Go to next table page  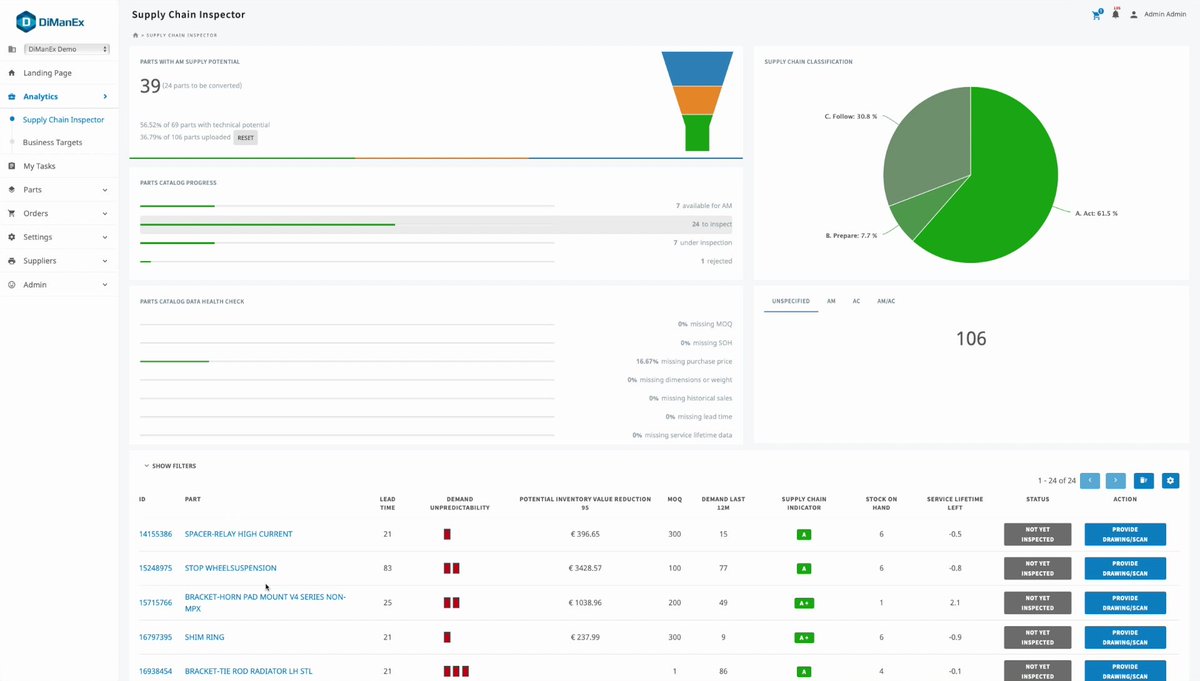tap(1116, 480)
